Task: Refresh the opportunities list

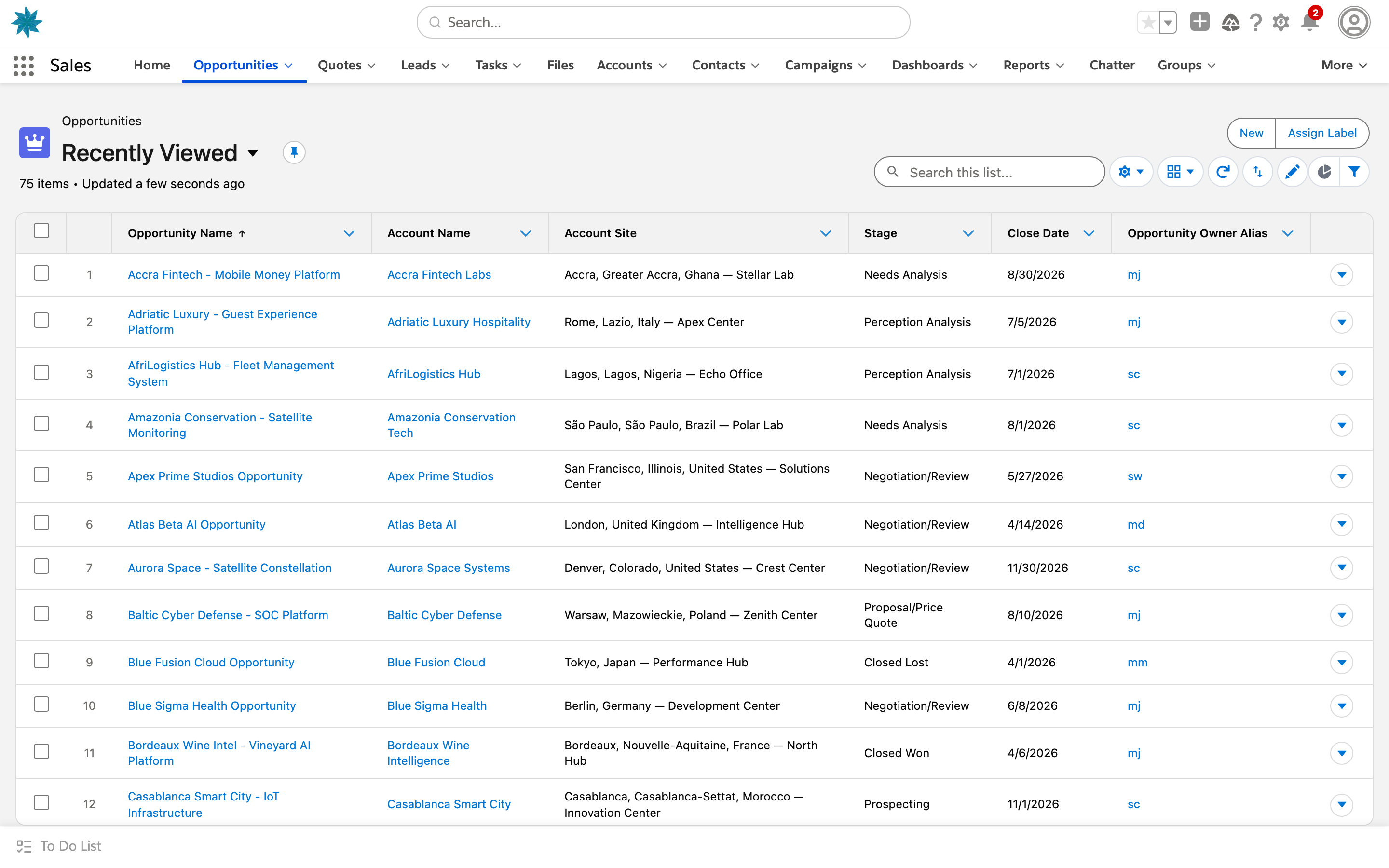Action: tap(1223, 172)
